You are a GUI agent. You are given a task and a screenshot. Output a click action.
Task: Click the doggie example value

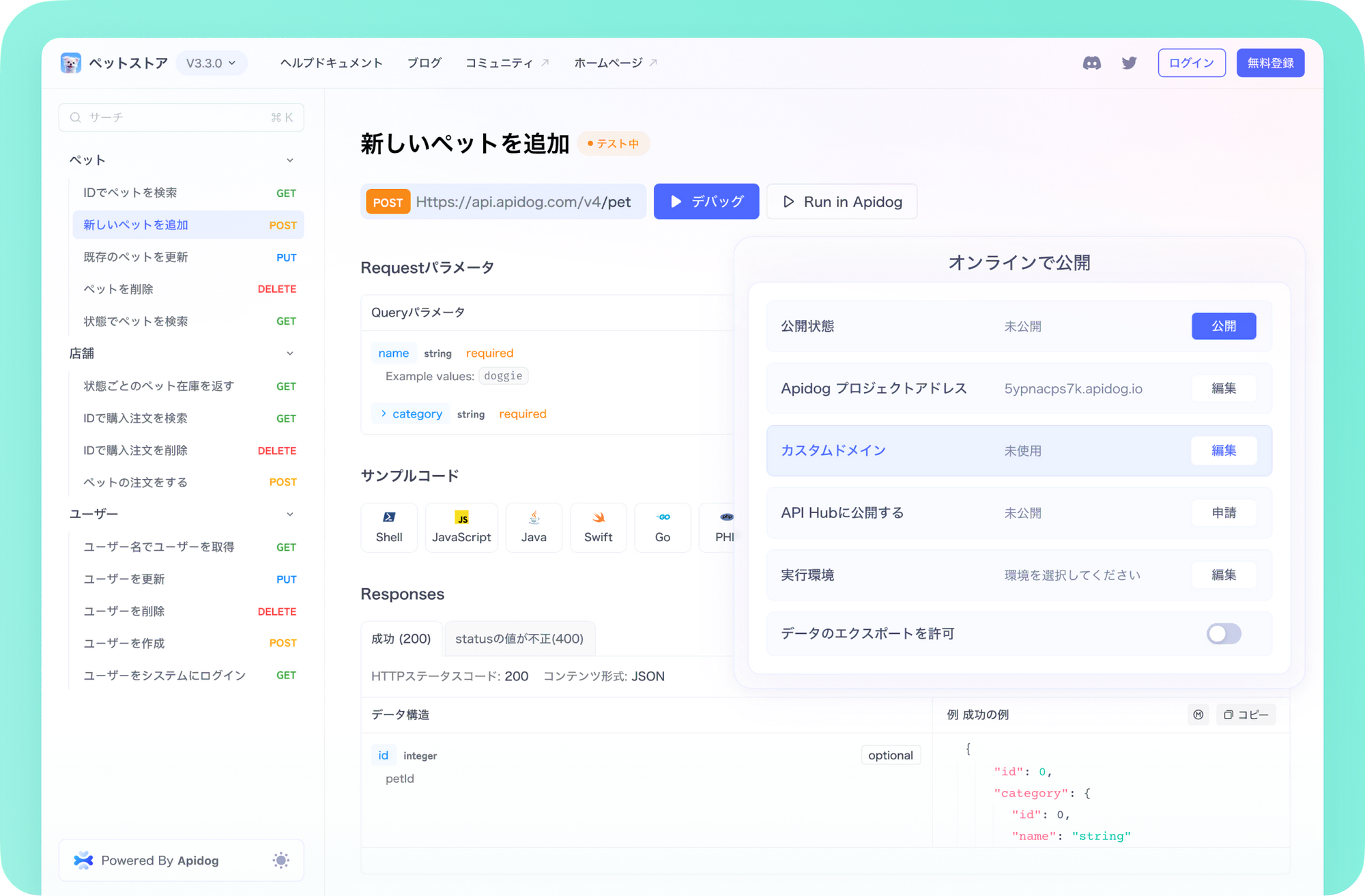[x=503, y=376]
